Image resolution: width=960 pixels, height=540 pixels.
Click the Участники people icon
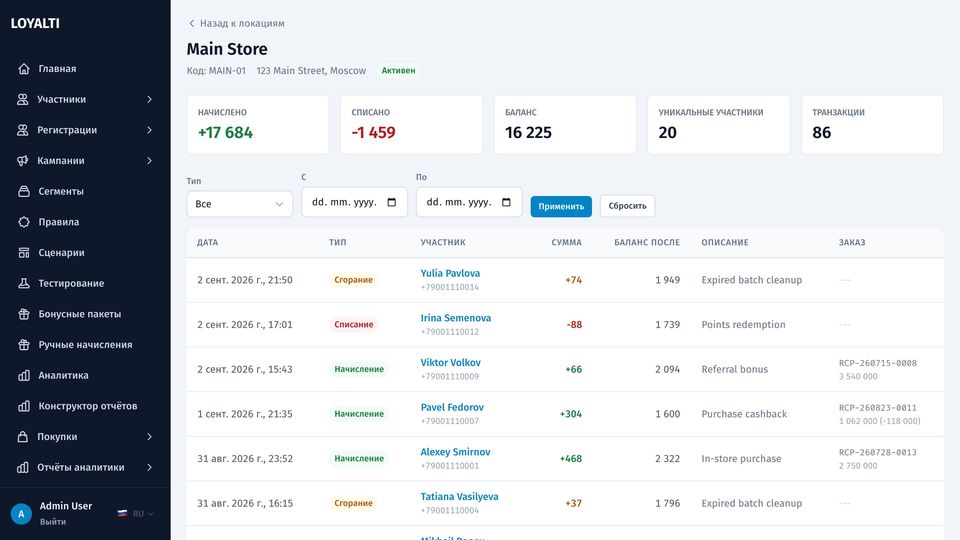pyautogui.click(x=23, y=99)
